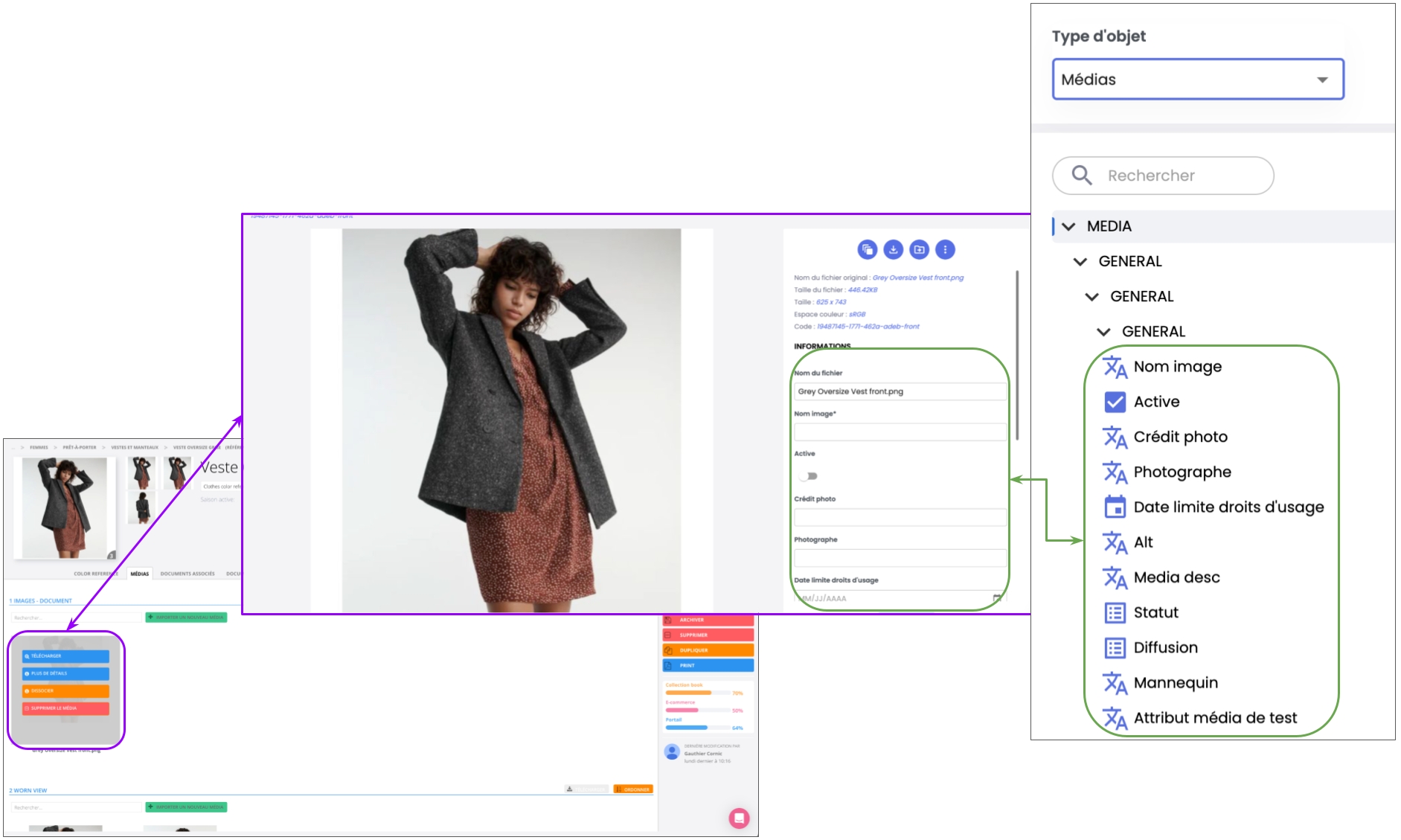Click the SUPPRIMER LE MÉDIA button

[65, 708]
